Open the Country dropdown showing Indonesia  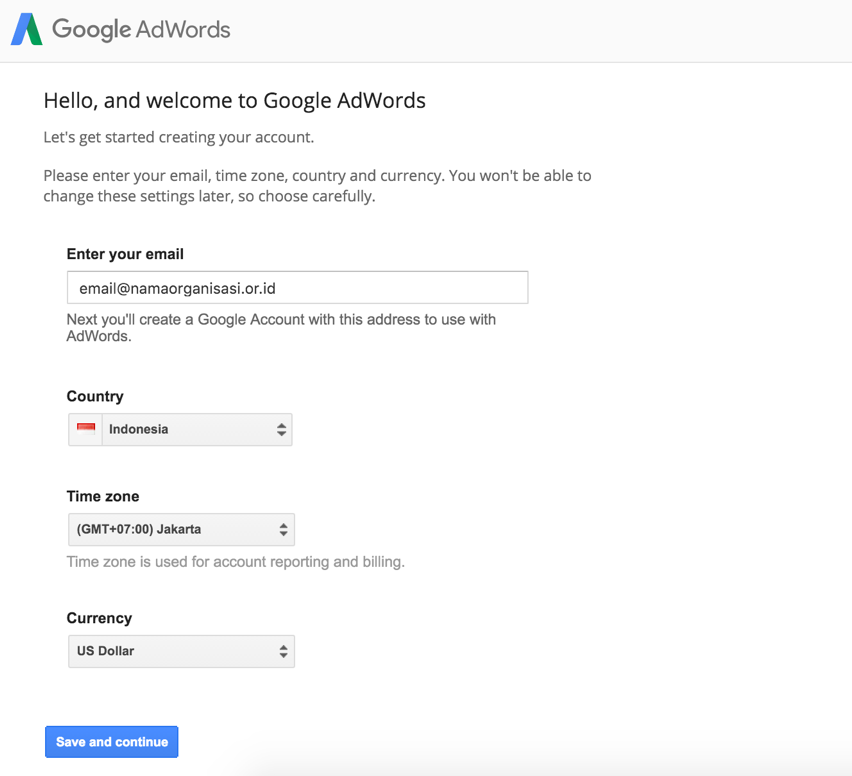180,429
